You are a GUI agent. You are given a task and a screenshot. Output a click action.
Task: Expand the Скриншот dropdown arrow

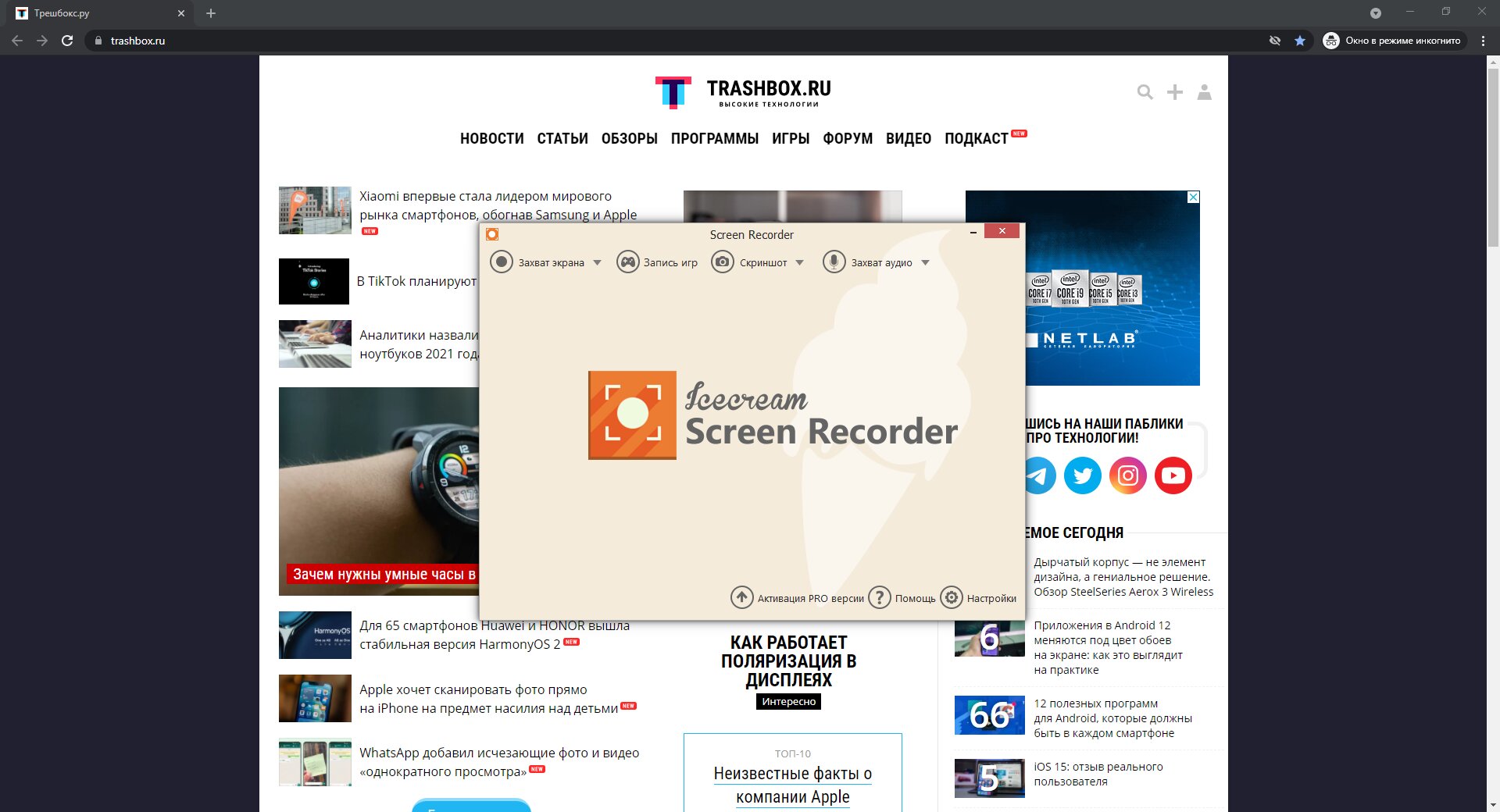(x=799, y=262)
